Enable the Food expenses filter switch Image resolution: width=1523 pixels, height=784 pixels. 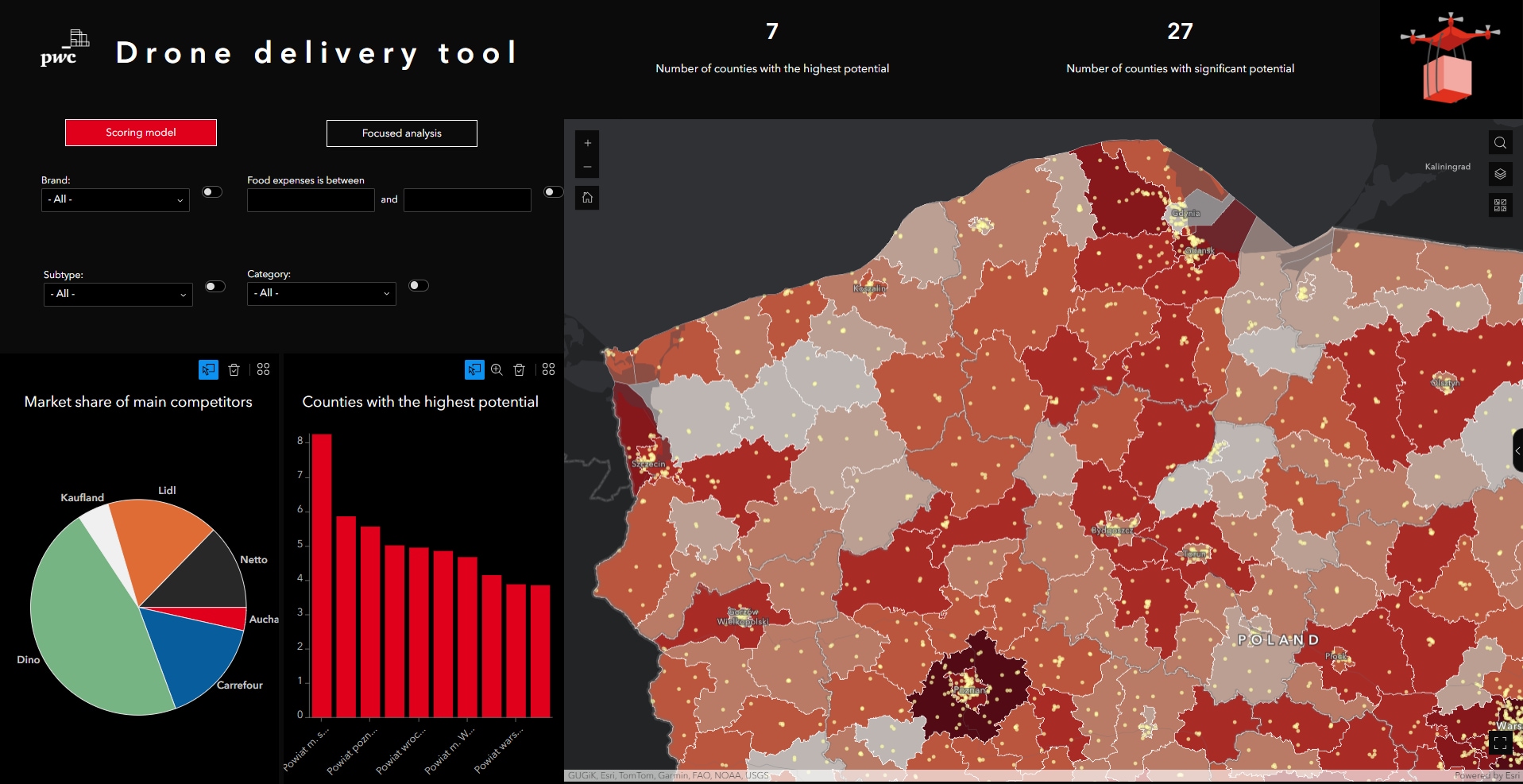pos(553,192)
